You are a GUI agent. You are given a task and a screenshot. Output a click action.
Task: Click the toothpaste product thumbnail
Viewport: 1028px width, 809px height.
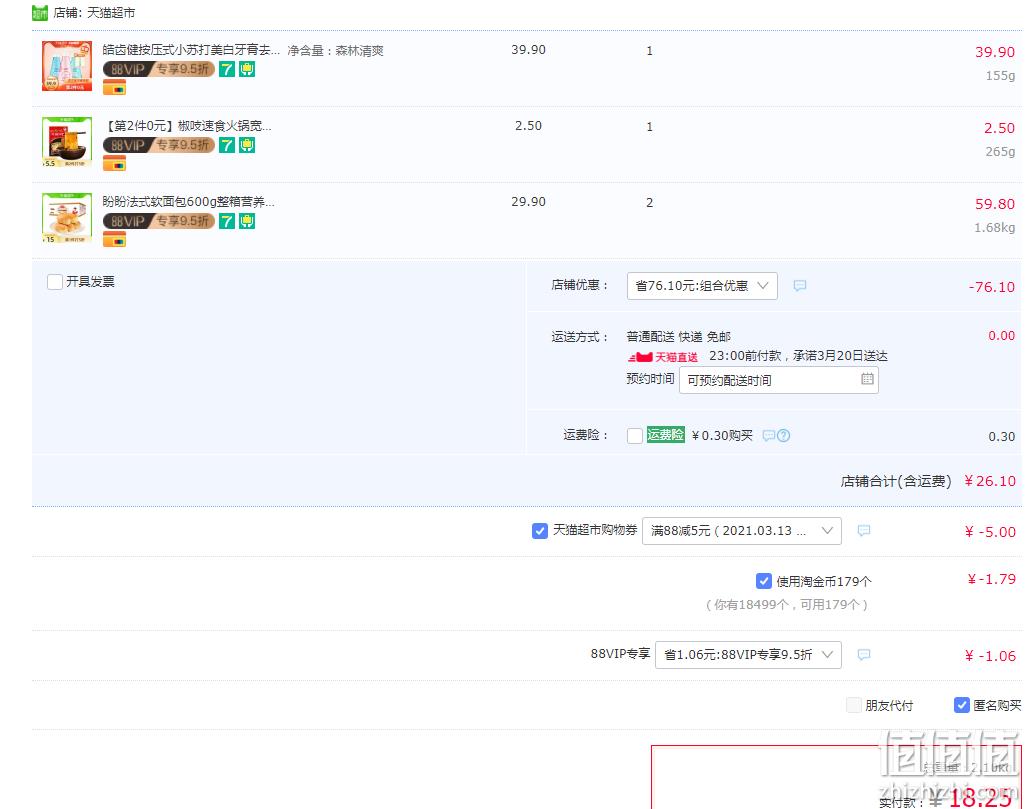pyautogui.click(x=67, y=66)
